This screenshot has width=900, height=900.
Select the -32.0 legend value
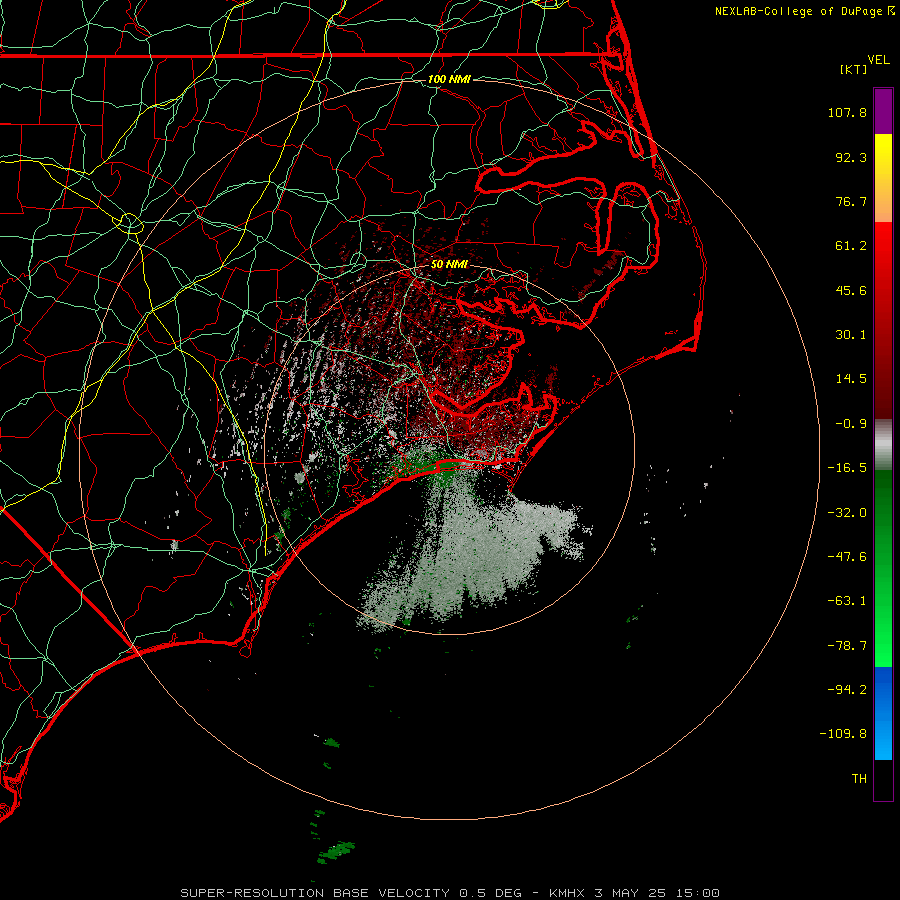point(847,513)
